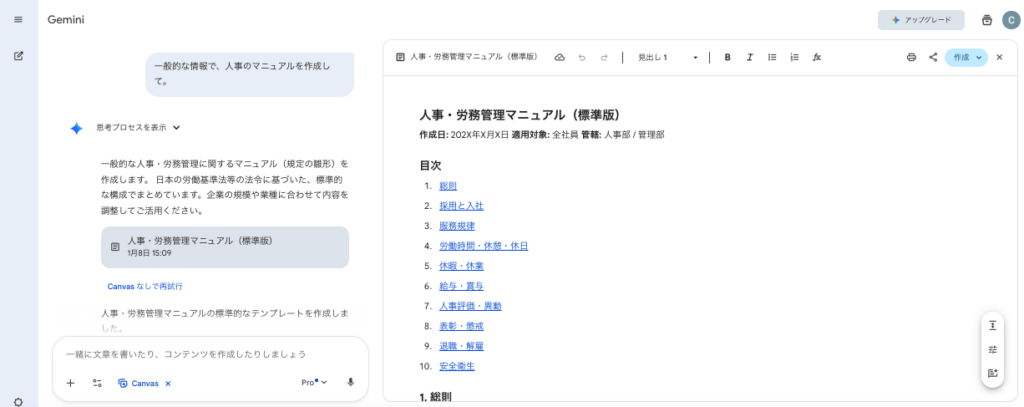This screenshot has height=407, width=1024.
Task: Open the main menu hamburger icon
Action: [x=18, y=20]
